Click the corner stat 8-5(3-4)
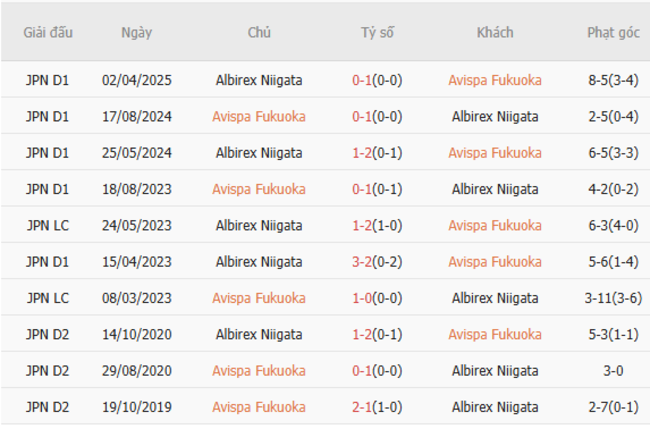The image size is (650, 429). (x=613, y=80)
